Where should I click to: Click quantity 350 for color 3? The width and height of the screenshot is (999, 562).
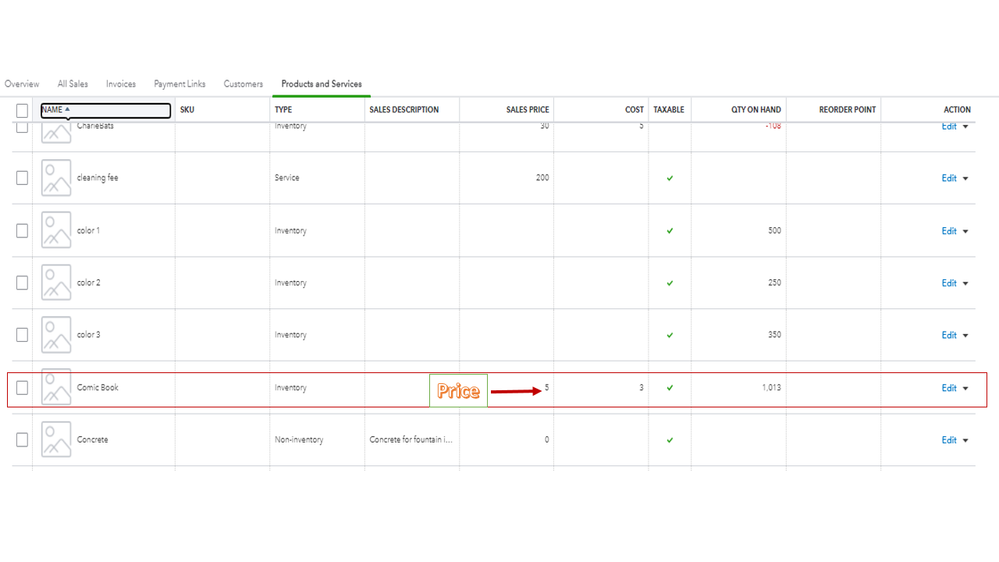(x=774, y=335)
